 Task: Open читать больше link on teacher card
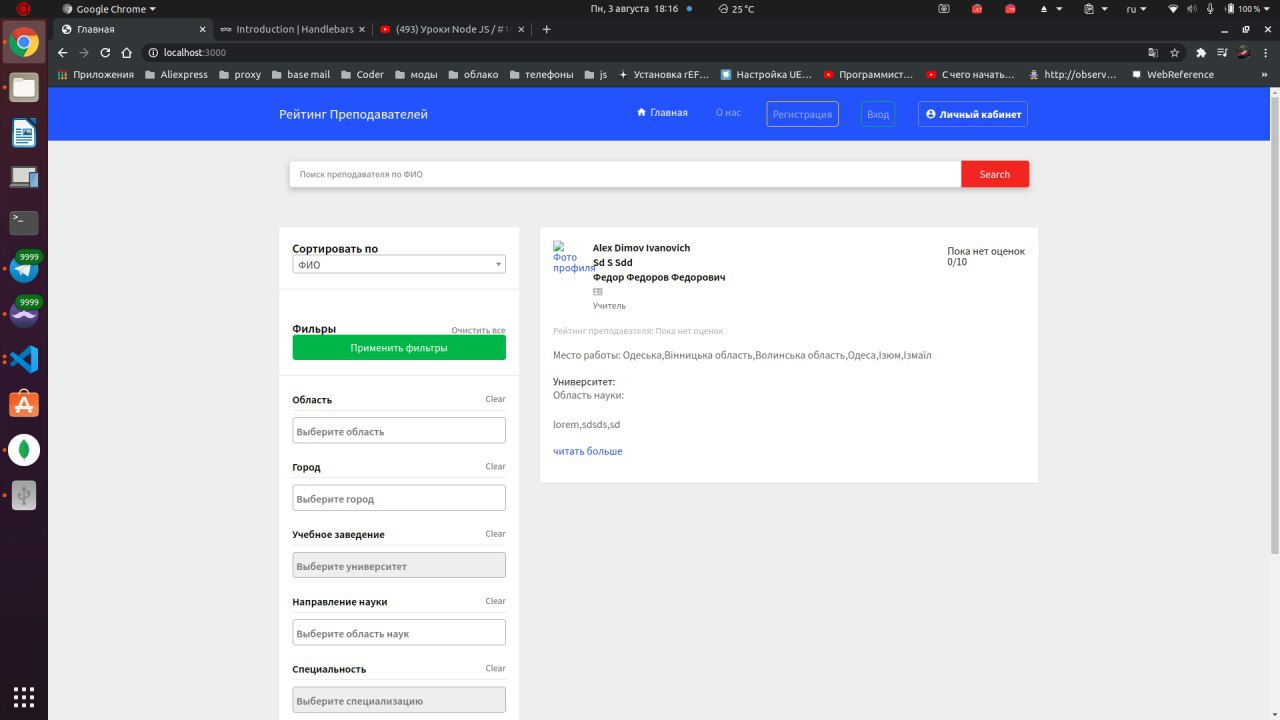[587, 451]
